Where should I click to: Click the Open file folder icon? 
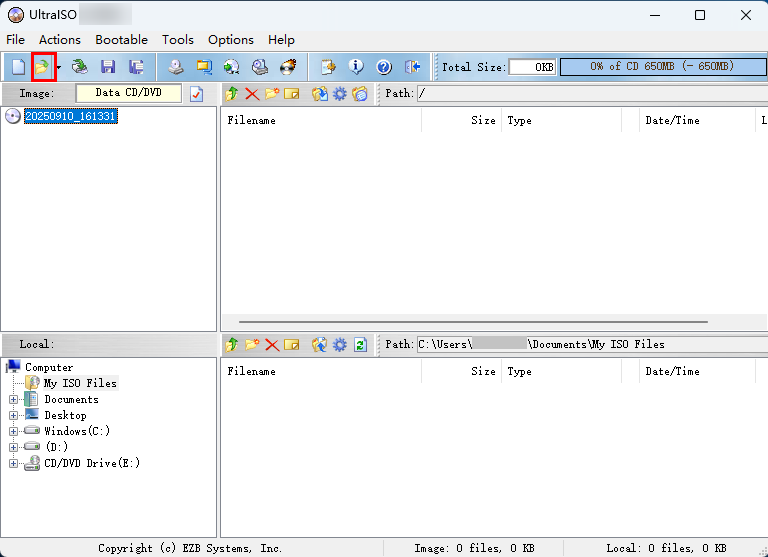(x=42, y=67)
